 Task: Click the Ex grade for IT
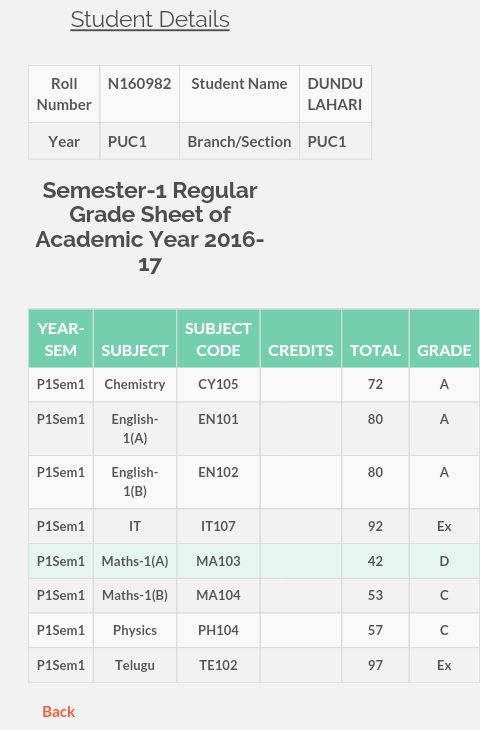click(444, 526)
